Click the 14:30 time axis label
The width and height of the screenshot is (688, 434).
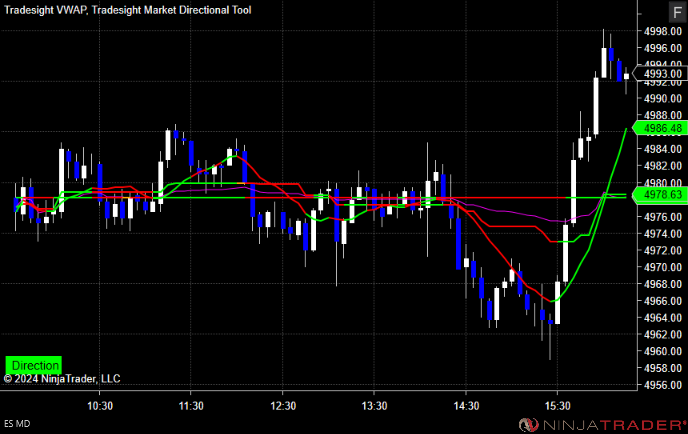466,406
